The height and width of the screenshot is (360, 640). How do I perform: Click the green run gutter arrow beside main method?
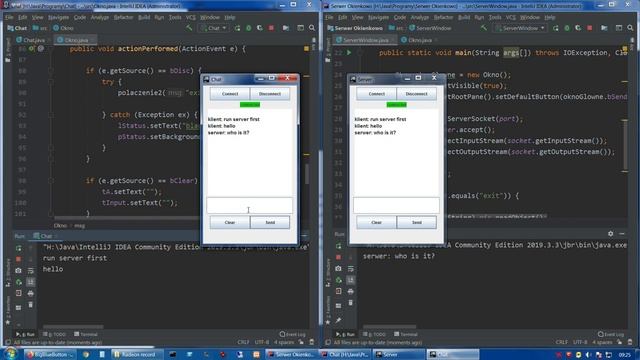click(349, 53)
